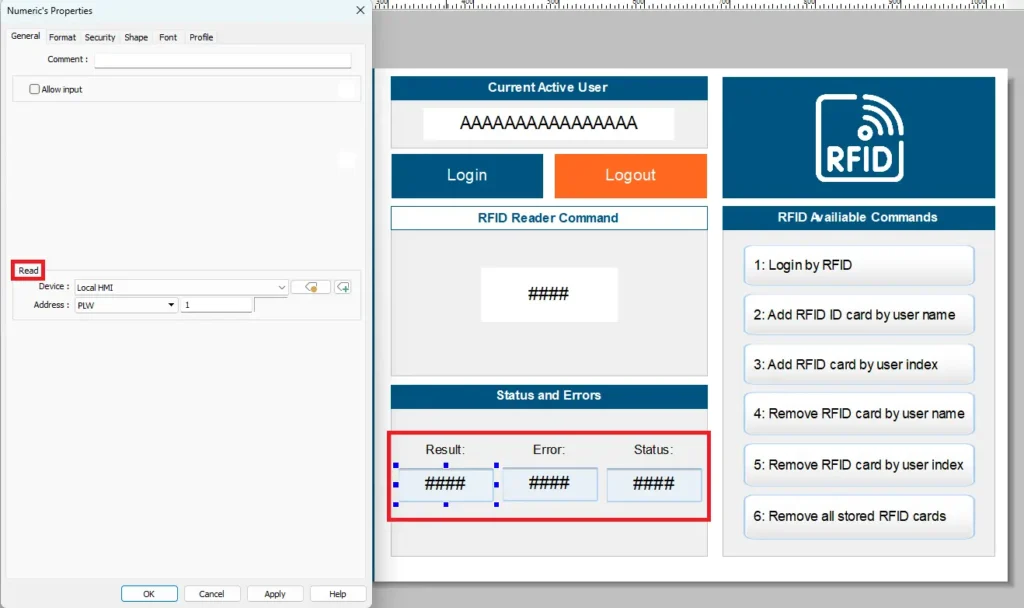Switch to the Security tab
This screenshot has width=1024, height=608.
tap(100, 37)
